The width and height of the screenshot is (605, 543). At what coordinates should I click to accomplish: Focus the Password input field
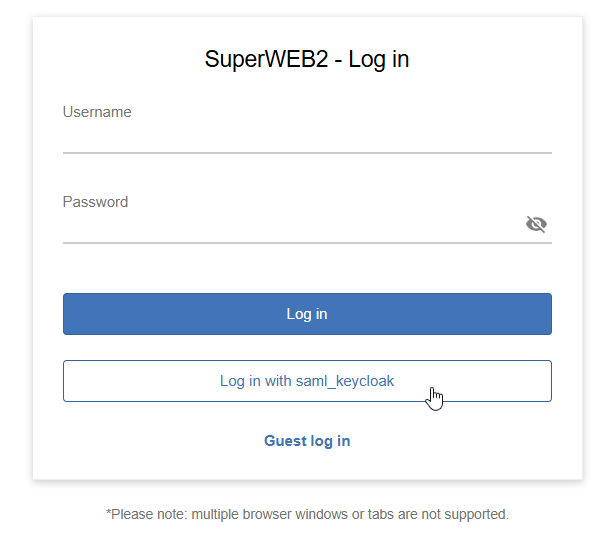[x=290, y=227]
